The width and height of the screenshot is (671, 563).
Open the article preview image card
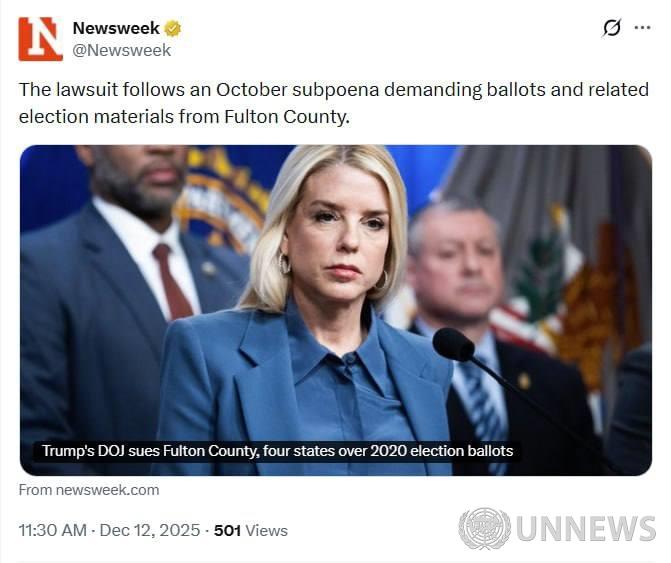tap(336, 310)
